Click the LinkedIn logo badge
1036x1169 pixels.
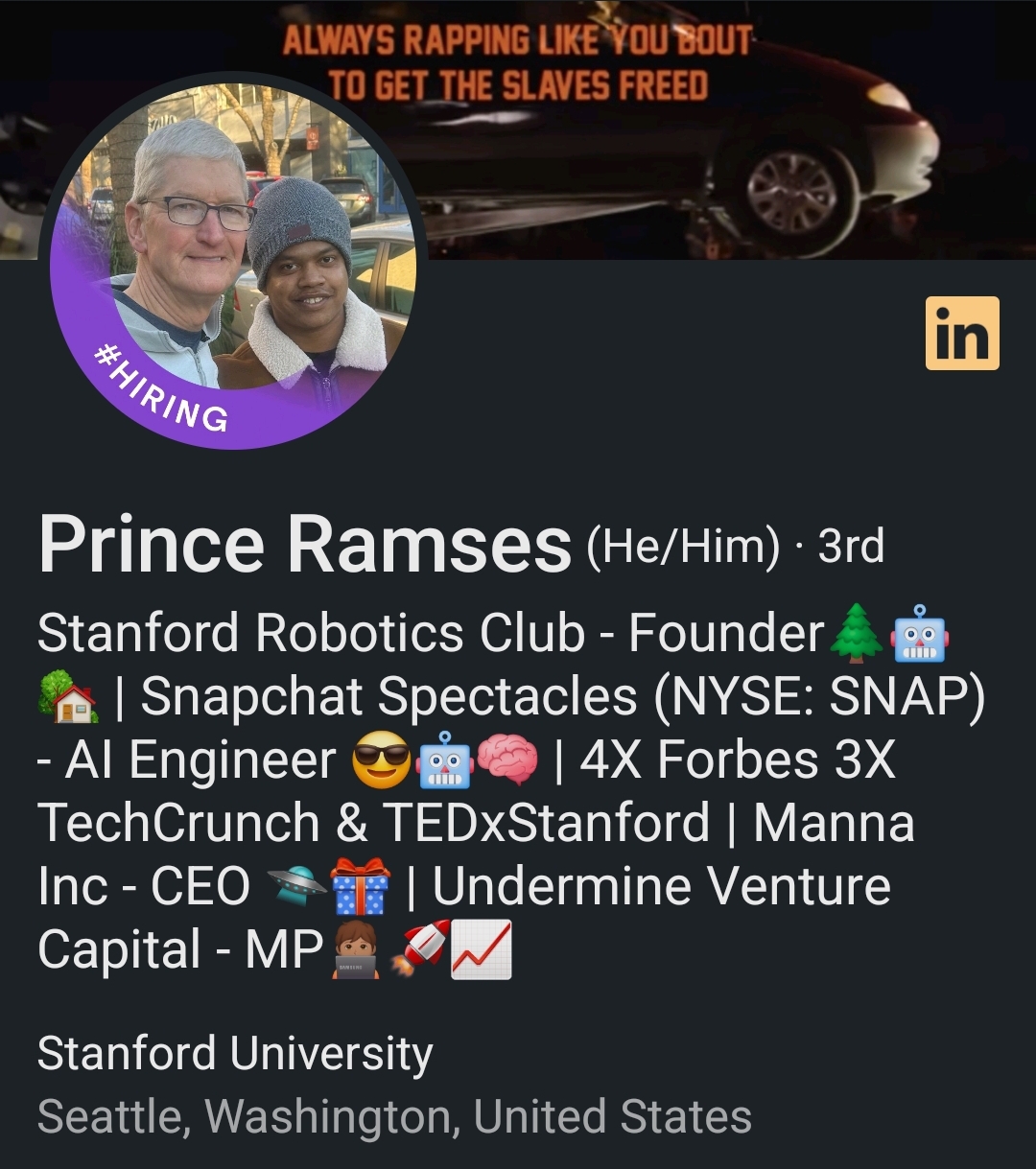pyautogui.click(x=962, y=333)
